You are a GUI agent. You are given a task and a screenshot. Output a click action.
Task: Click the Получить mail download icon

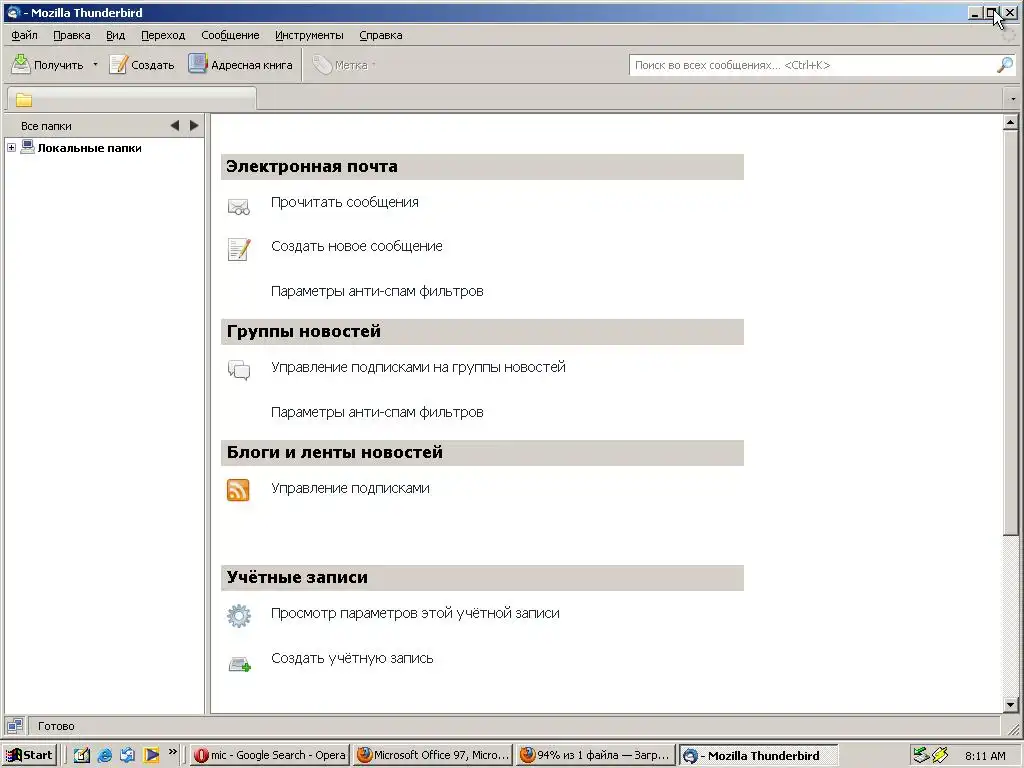pos(21,64)
